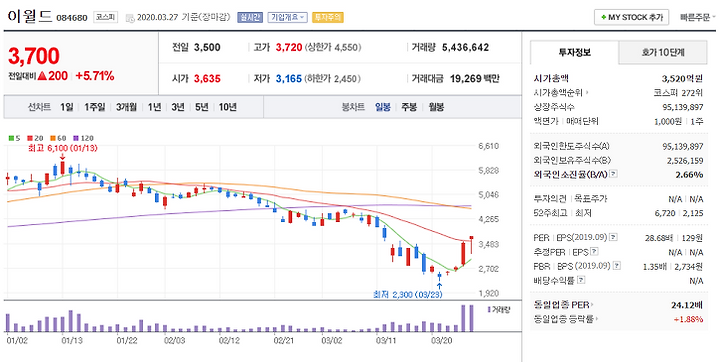Click the 외국인보유주식수 value 2,526,159
This screenshot has width=720, height=362.
(685, 160)
